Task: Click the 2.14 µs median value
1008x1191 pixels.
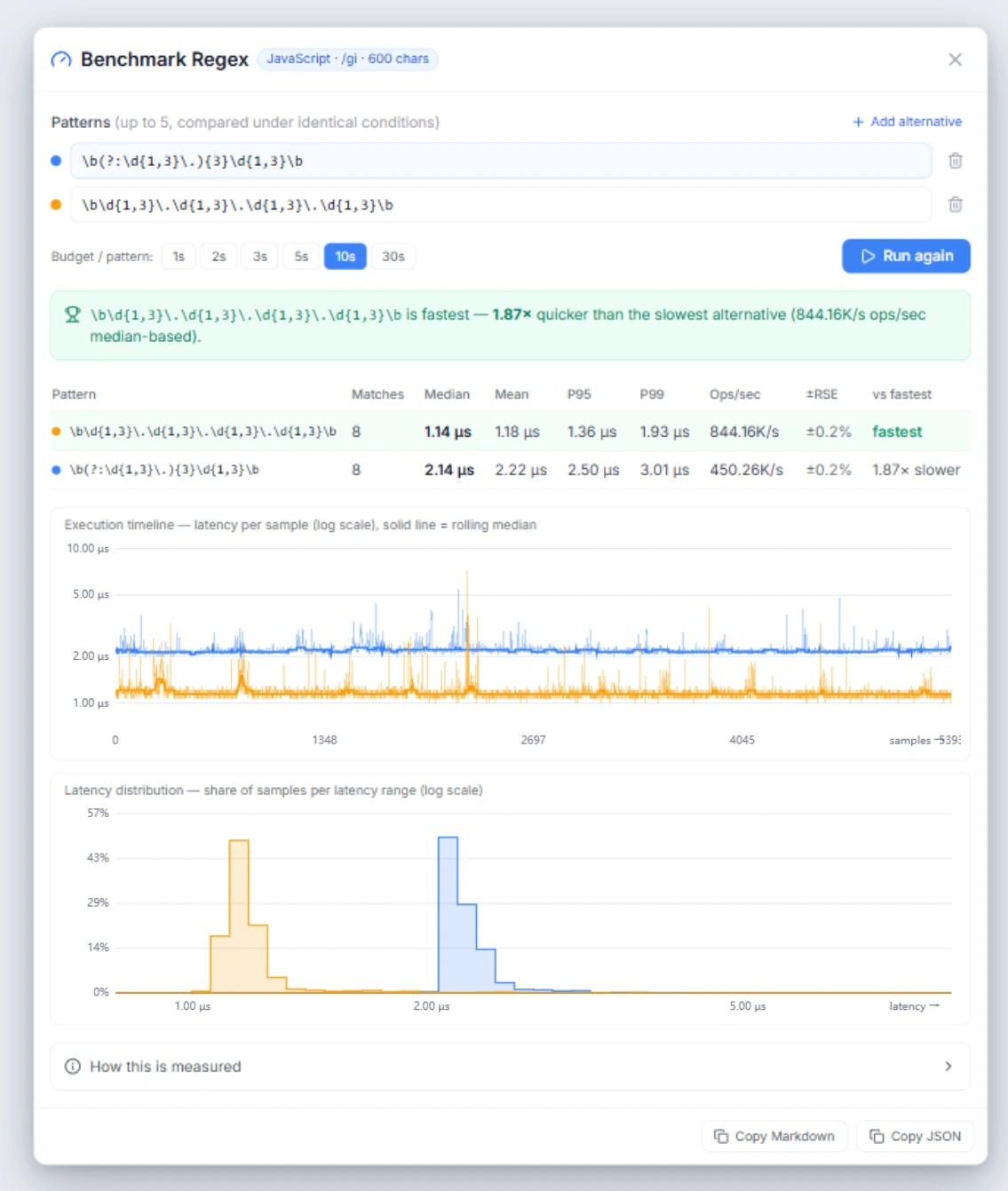Action: click(449, 470)
